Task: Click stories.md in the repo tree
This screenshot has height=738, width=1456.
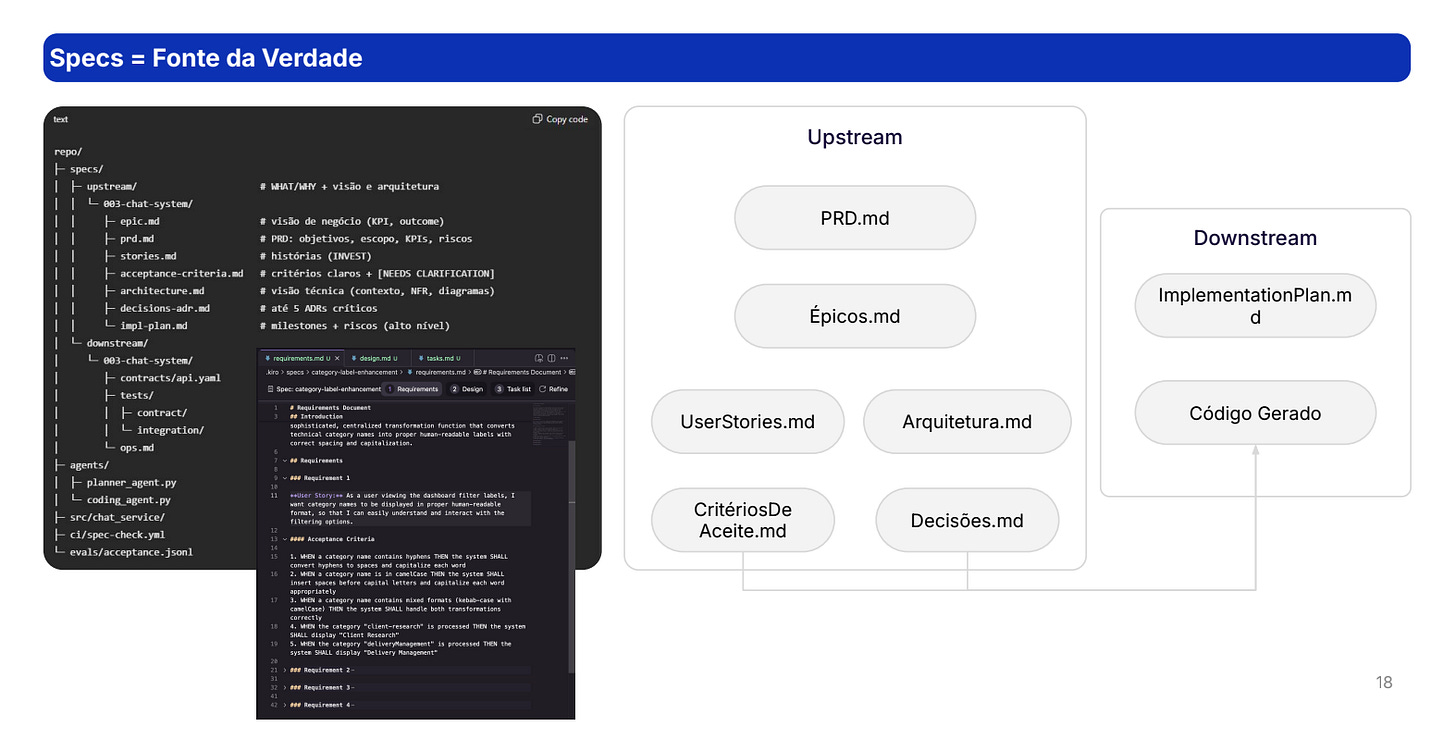Action: pyautogui.click(x=148, y=256)
